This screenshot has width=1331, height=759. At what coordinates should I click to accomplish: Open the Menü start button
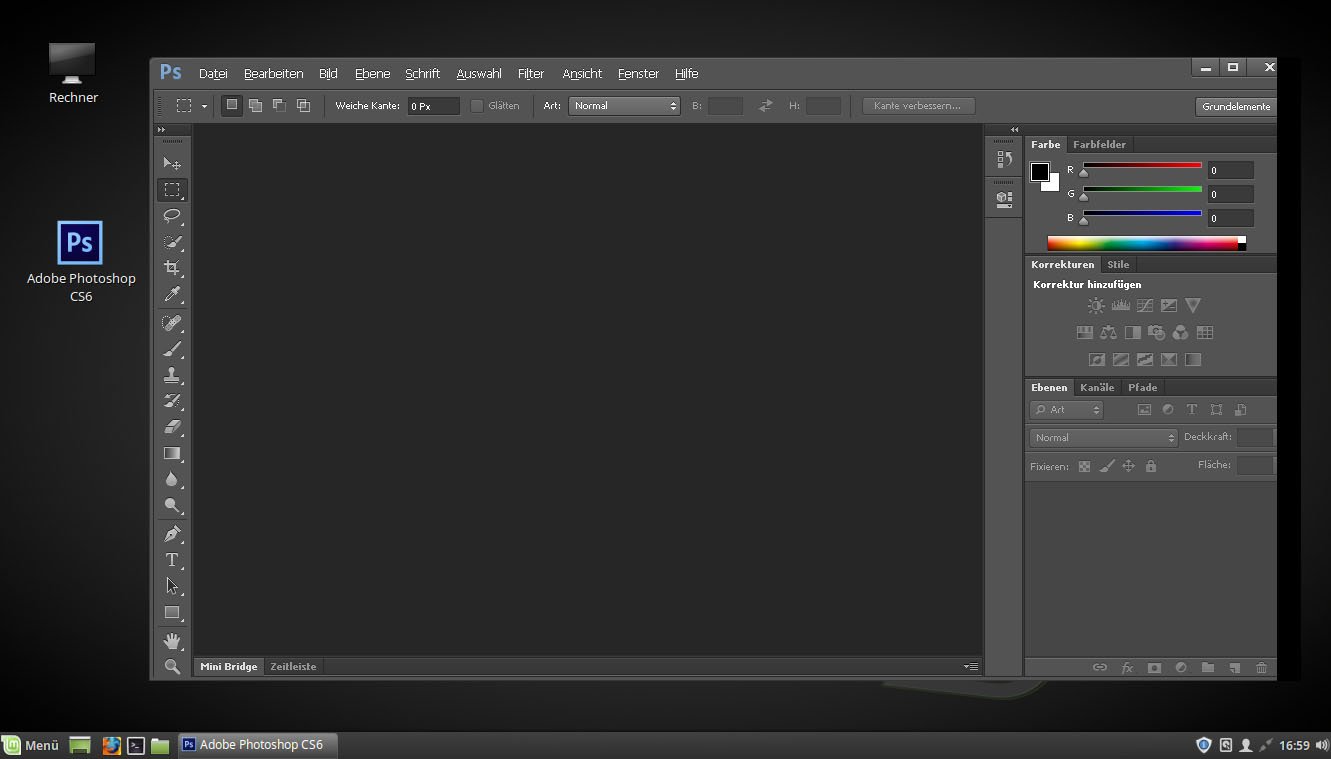coord(31,745)
